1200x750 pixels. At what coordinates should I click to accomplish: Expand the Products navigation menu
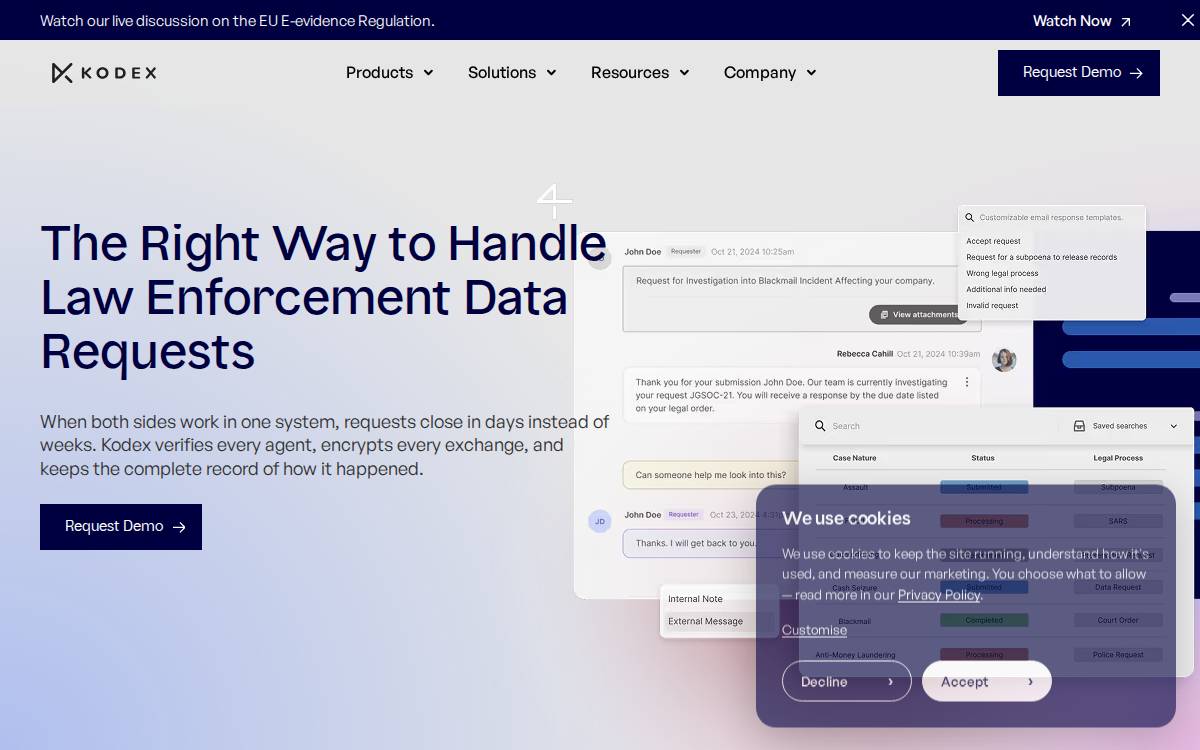coord(389,73)
